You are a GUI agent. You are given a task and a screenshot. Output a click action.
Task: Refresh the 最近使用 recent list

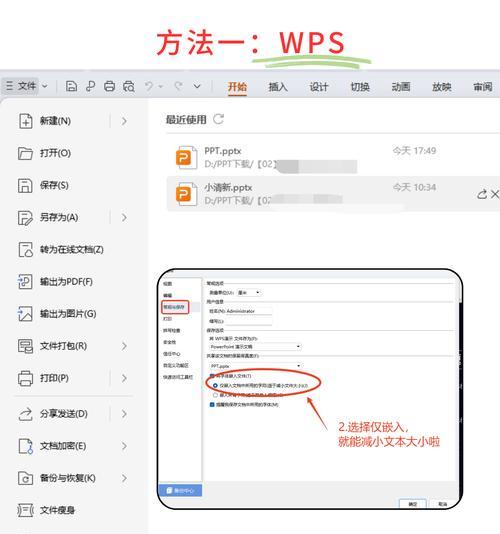219,119
